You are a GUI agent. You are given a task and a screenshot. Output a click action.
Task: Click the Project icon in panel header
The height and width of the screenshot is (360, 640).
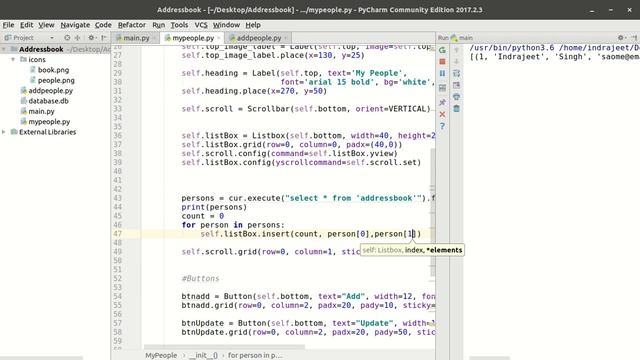(8, 38)
